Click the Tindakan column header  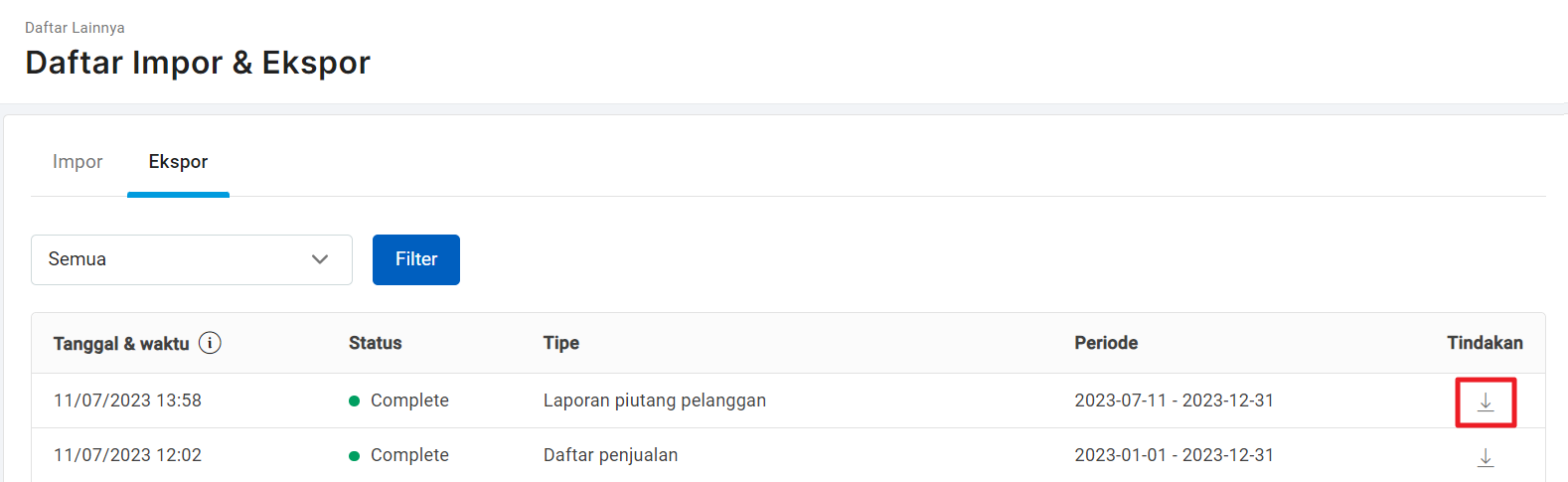point(1485,343)
